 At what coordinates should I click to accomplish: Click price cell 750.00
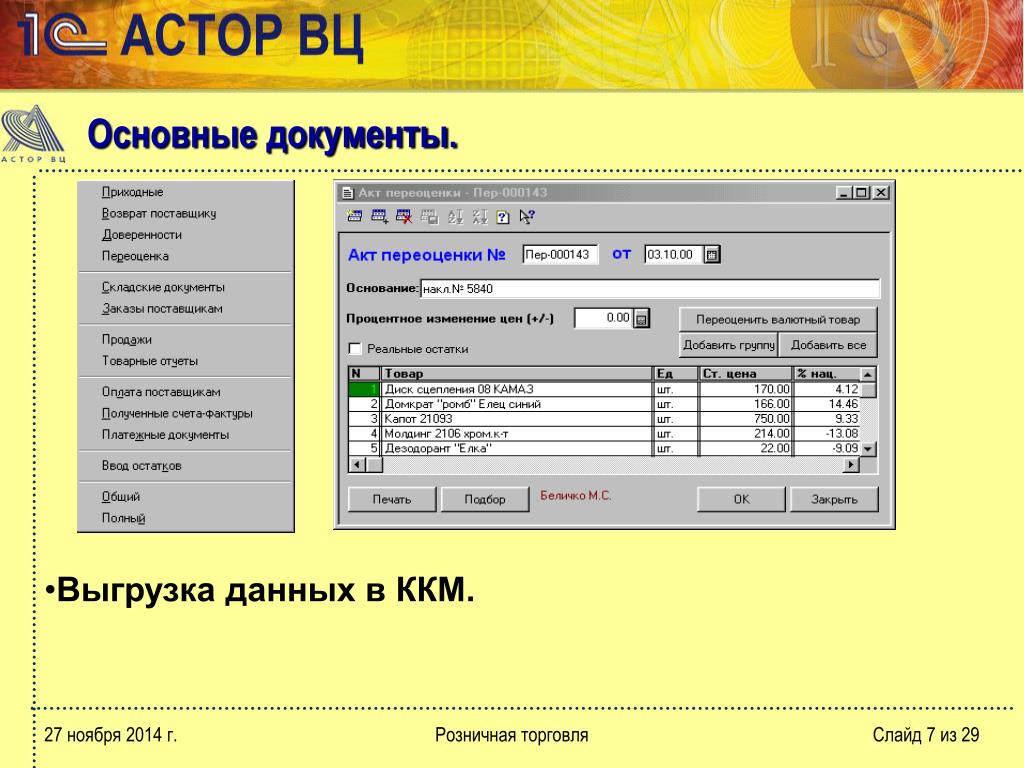coord(746,419)
